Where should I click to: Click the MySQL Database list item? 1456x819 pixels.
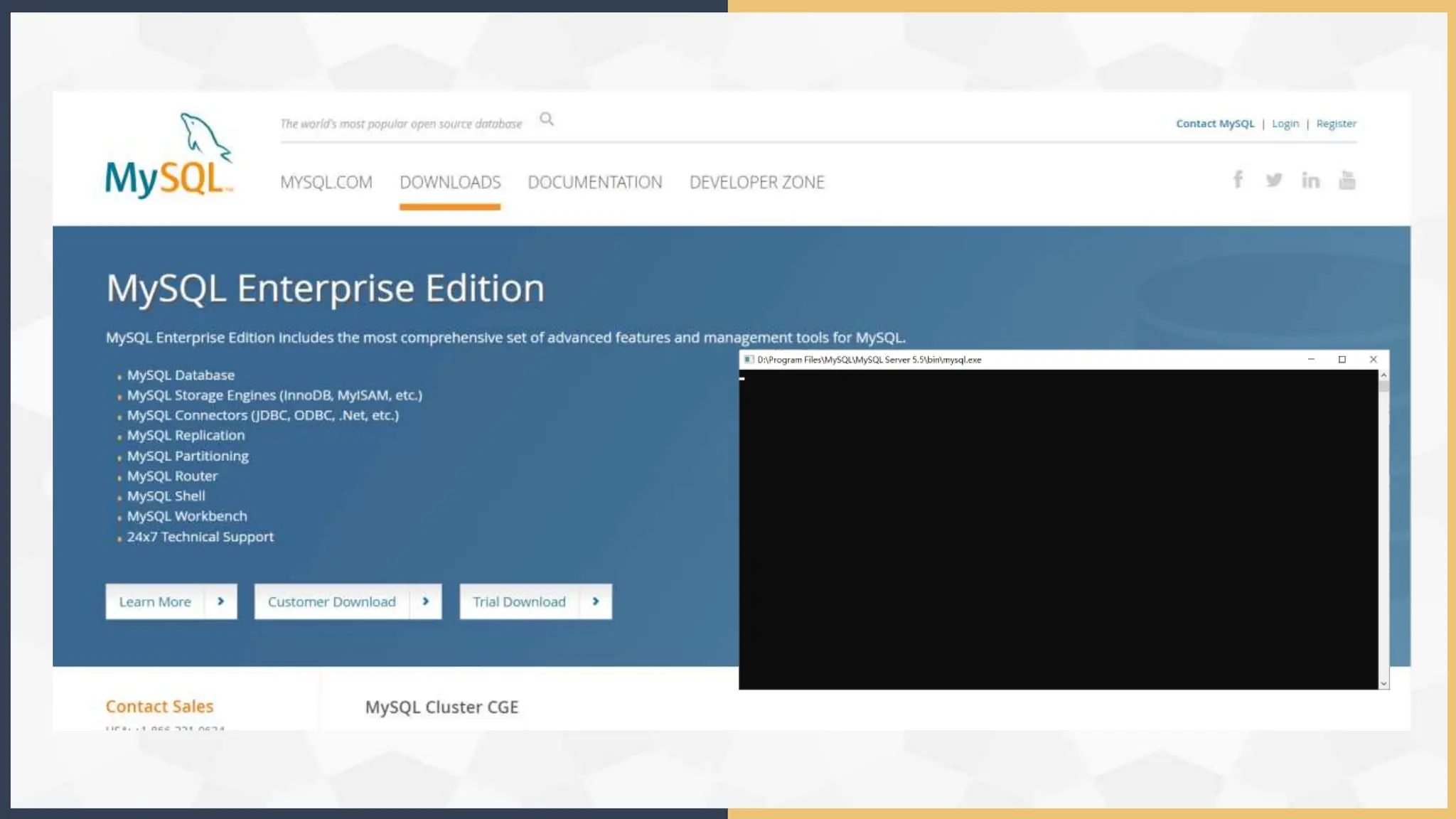click(x=181, y=375)
